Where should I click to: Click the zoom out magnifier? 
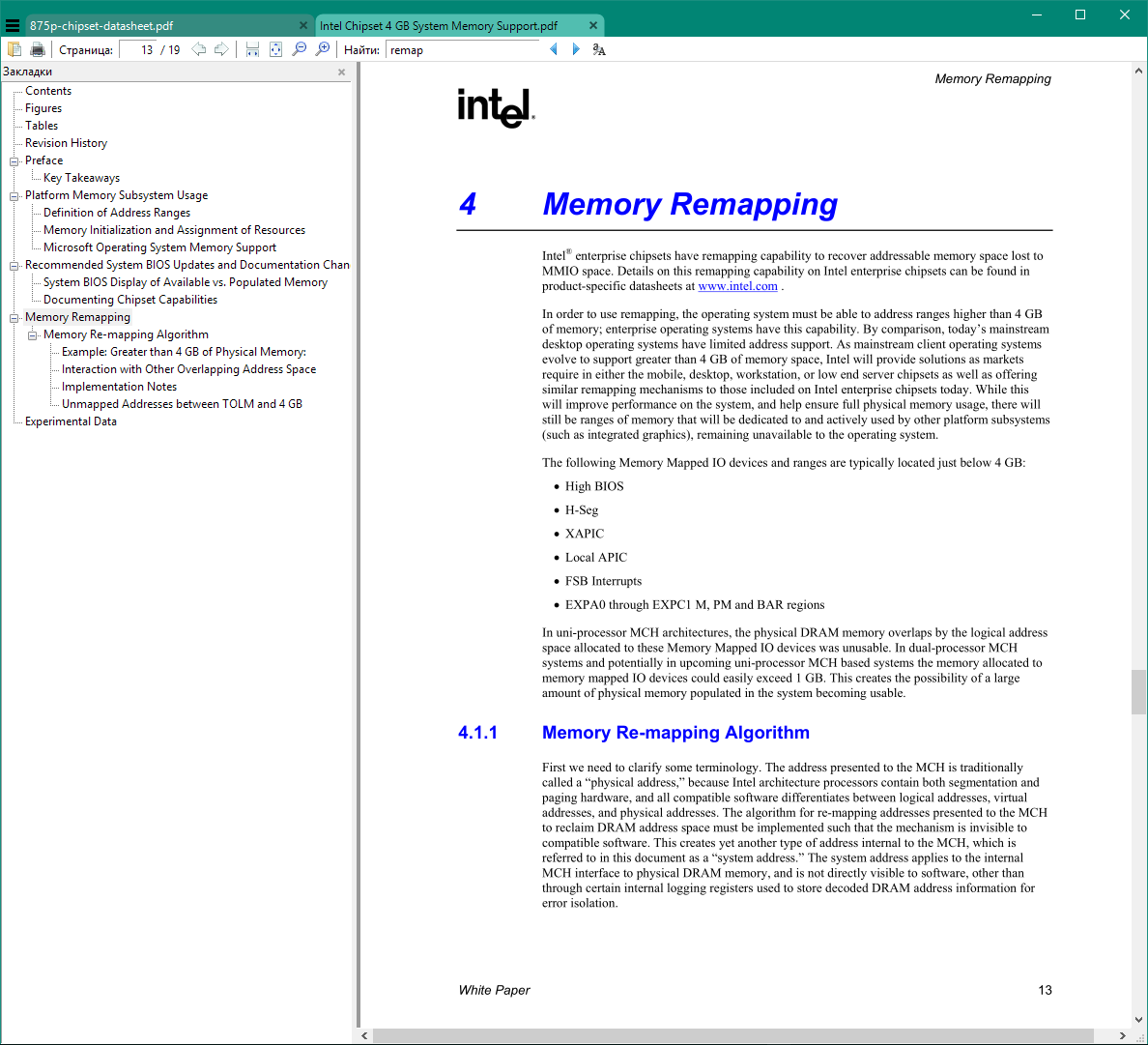click(300, 50)
